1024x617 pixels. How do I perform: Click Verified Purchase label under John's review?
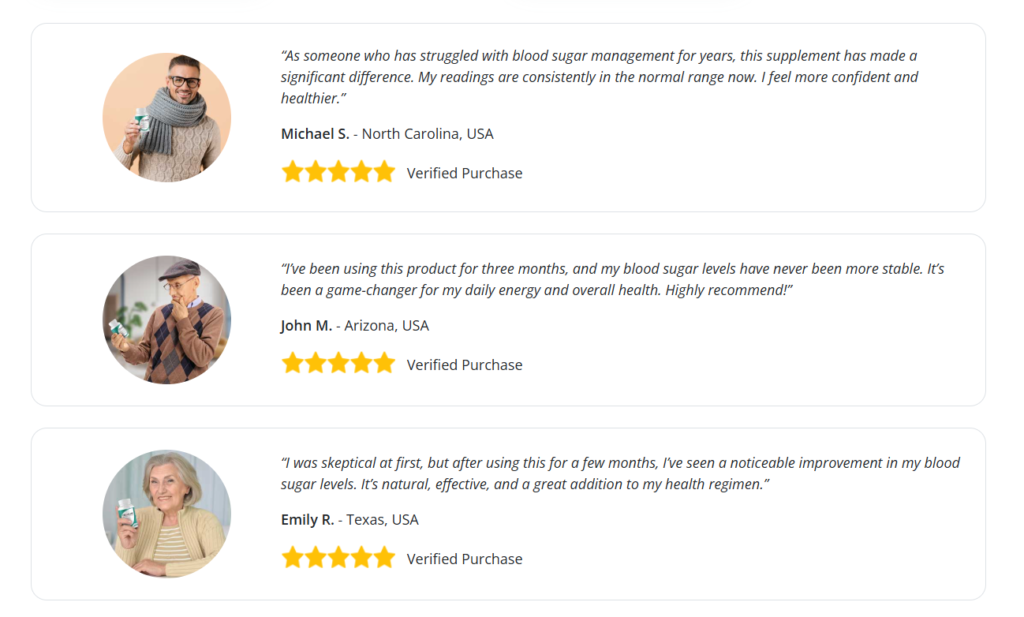[464, 365]
